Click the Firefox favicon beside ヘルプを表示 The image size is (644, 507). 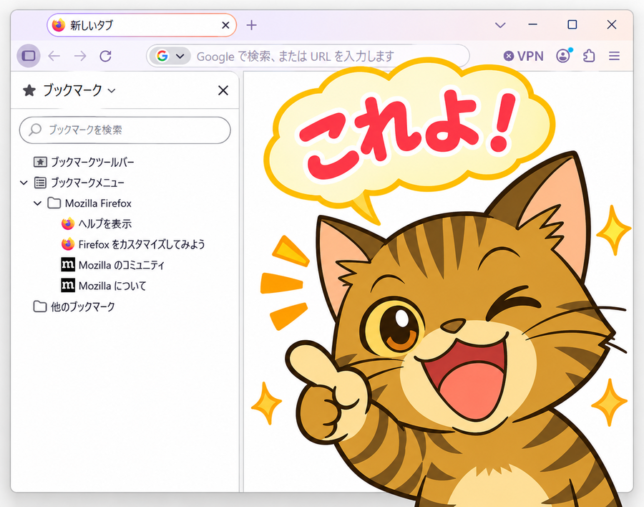coord(68,224)
